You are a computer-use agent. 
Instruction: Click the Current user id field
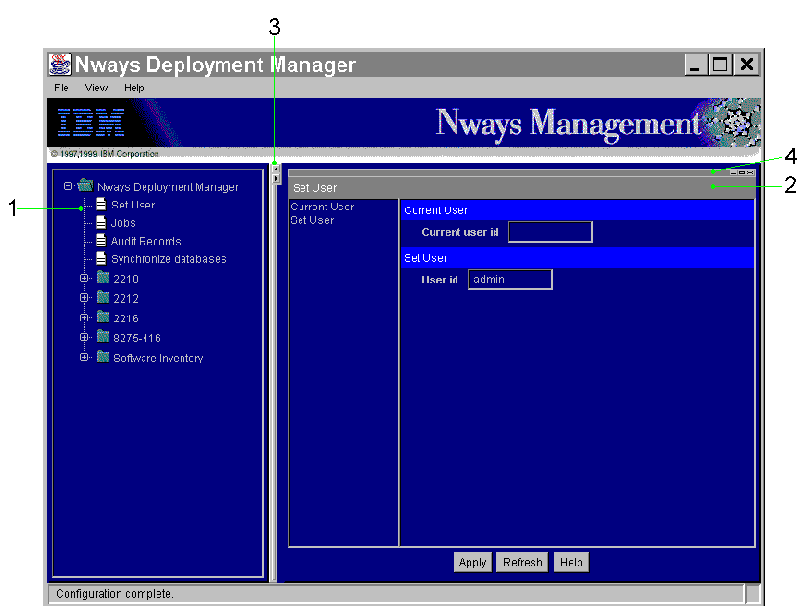(x=550, y=232)
